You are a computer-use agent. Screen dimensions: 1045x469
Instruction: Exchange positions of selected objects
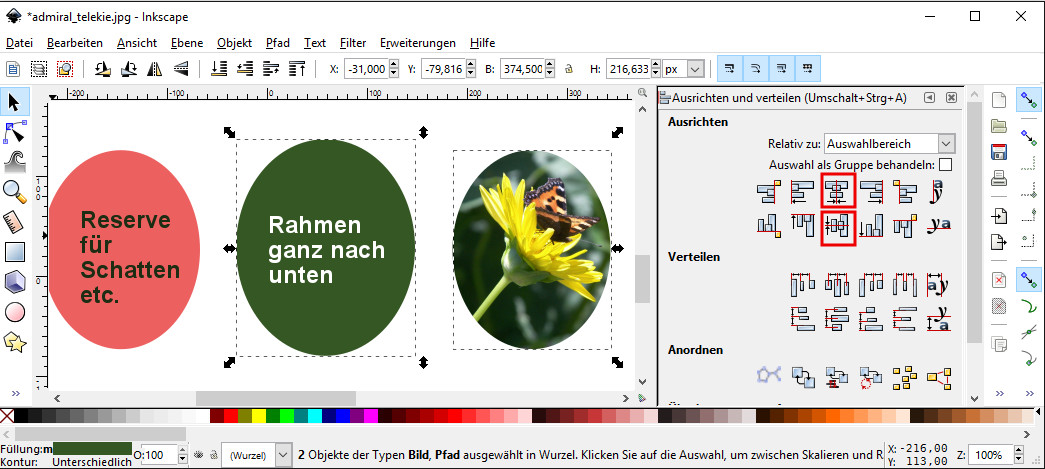802,377
